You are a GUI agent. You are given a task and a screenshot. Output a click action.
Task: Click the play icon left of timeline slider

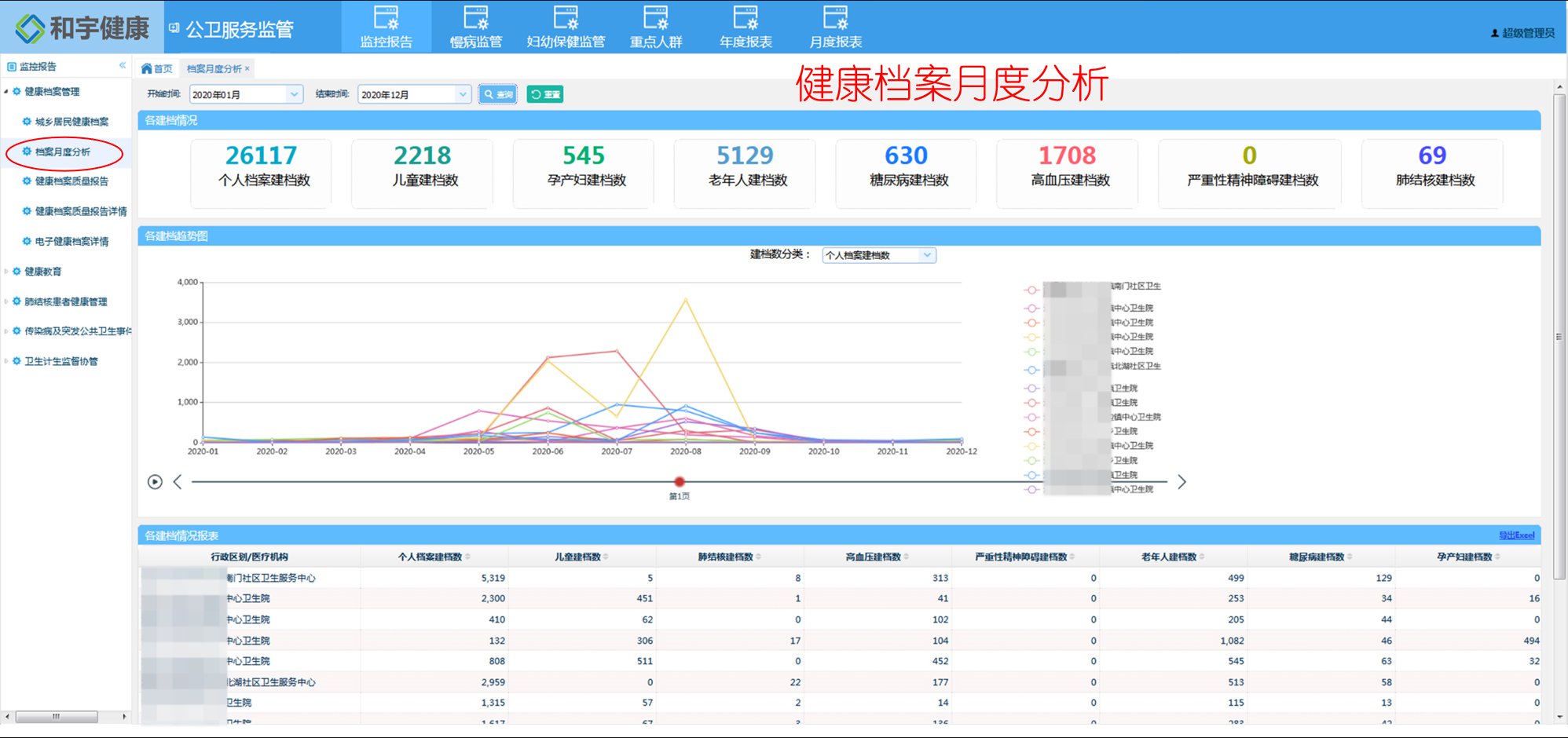154,481
